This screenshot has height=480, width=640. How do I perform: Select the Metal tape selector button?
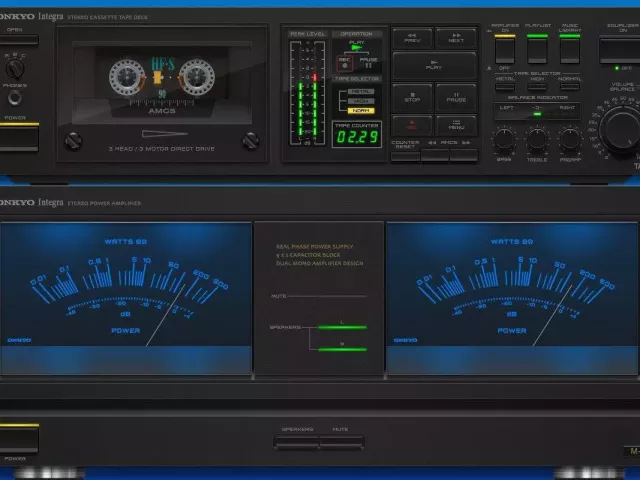506,86
